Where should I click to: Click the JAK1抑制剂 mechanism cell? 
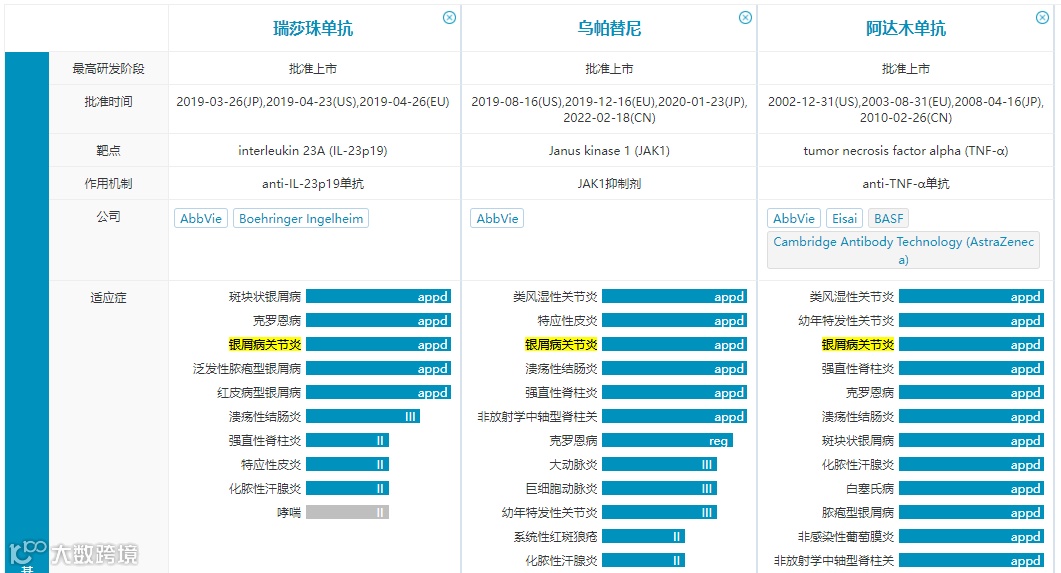[x=609, y=183]
